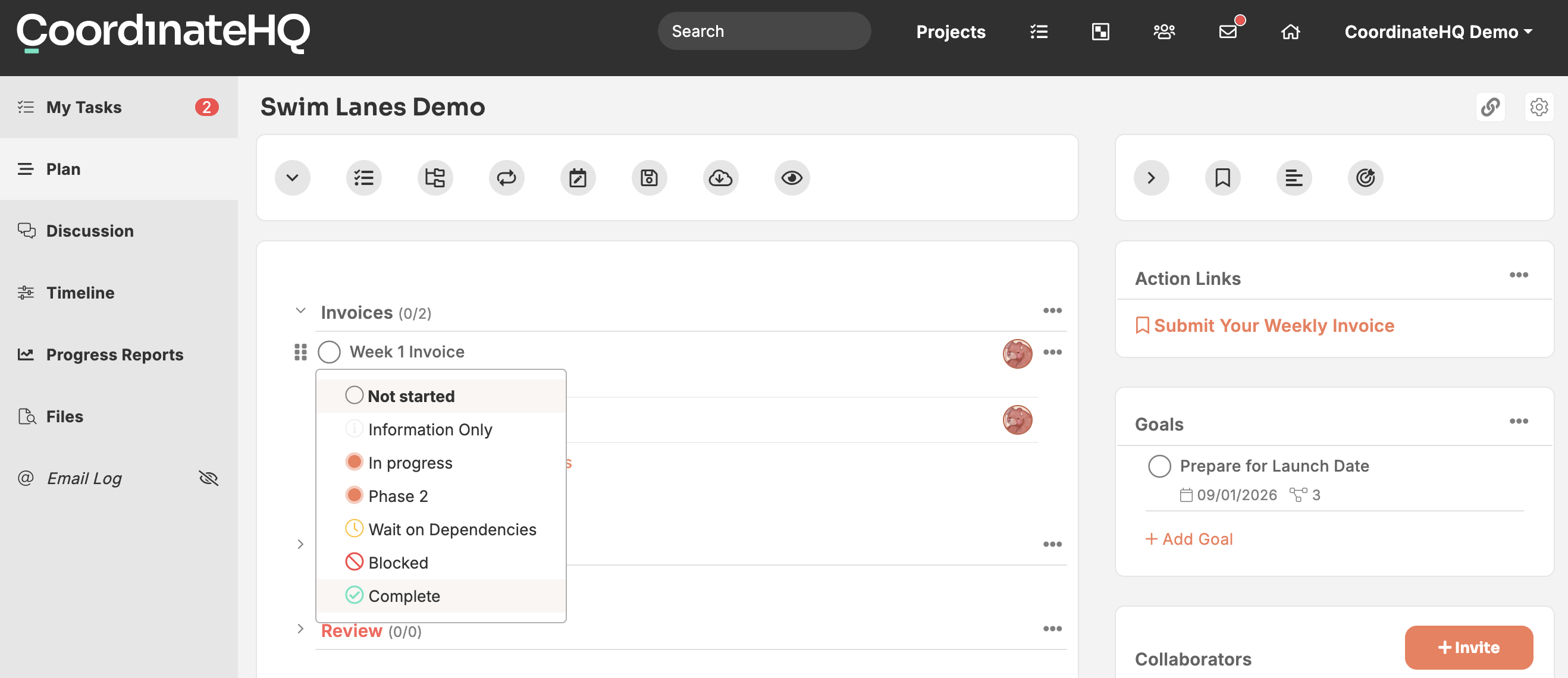
Task: Click the checklist toolbar icon
Action: (x=364, y=178)
